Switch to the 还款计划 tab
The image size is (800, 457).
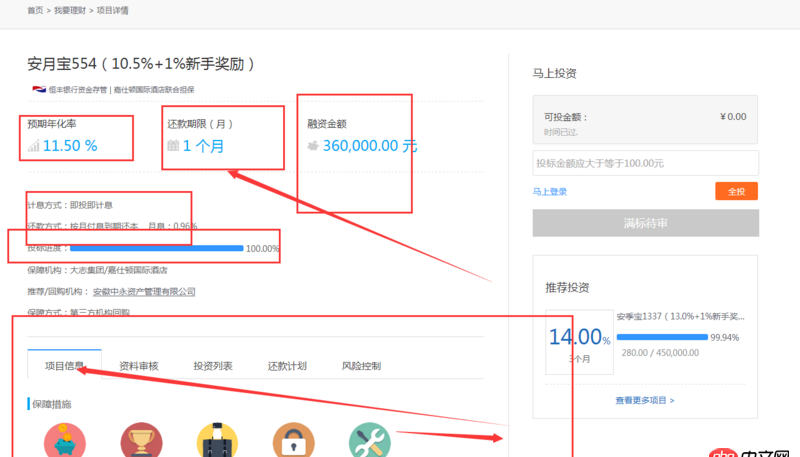287,366
